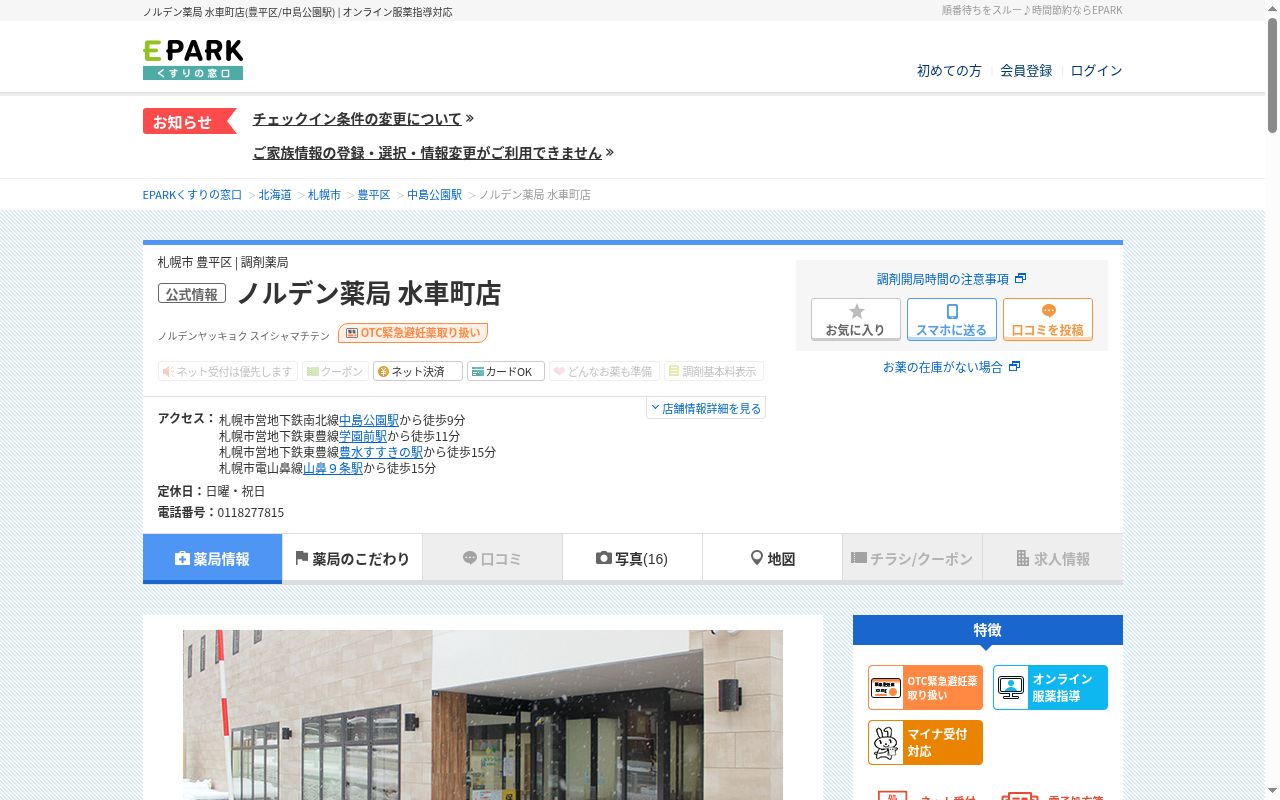Image resolution: width=1280 pixels, height=800 pixels.
Task: Click ログイン link
Action: tap(1096, 71)
